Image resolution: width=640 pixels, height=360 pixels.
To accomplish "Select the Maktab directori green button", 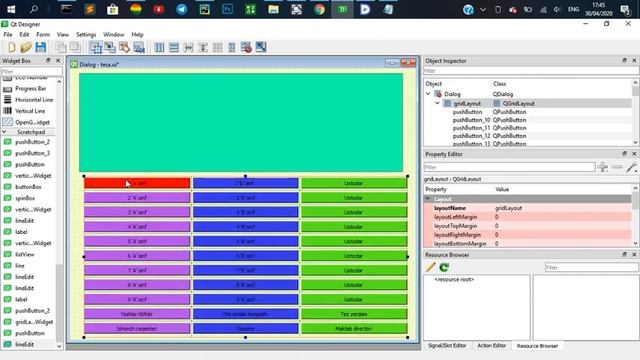I will (354, 328).
